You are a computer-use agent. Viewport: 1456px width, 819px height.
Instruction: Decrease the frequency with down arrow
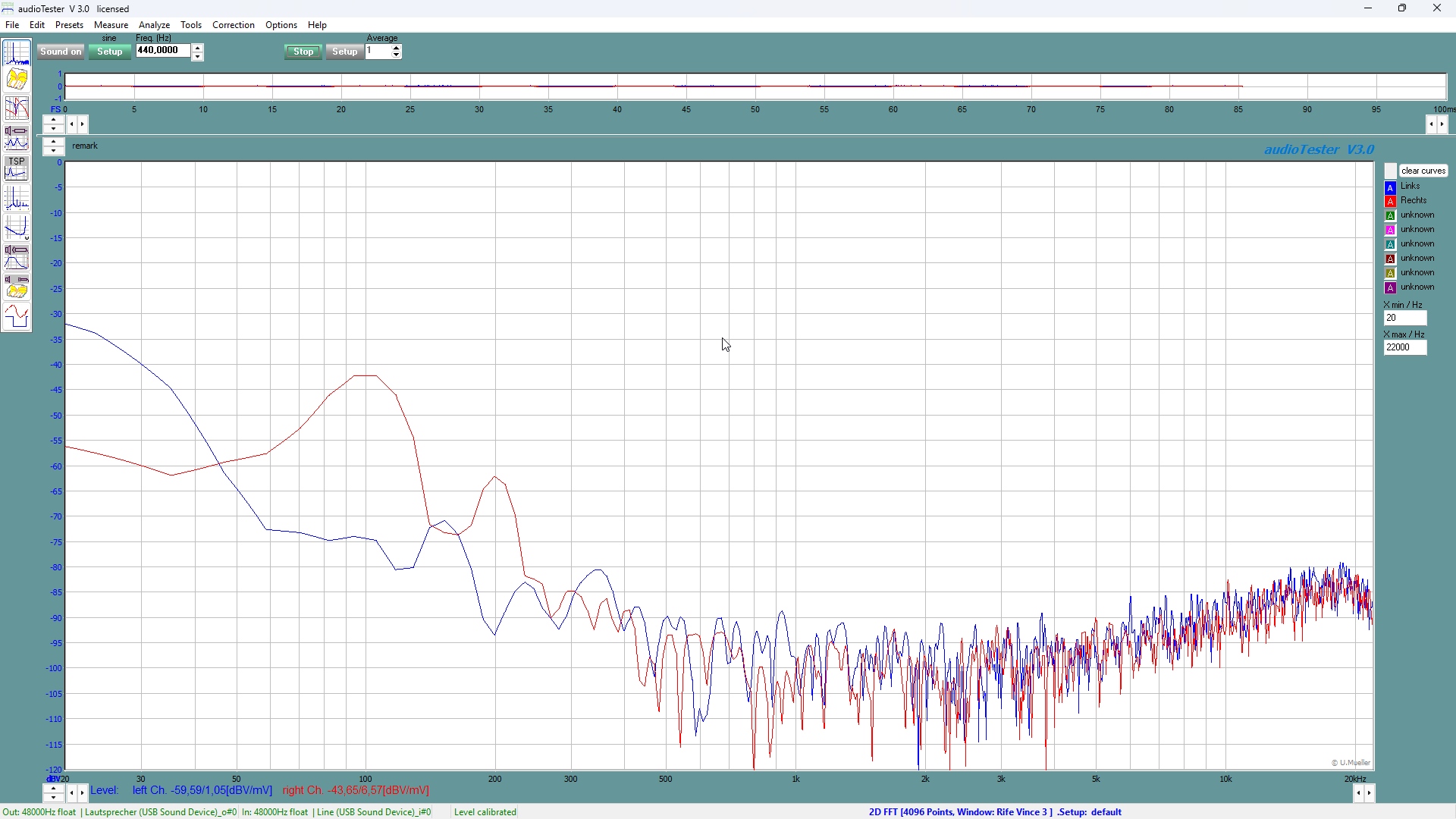click(198, 56)
